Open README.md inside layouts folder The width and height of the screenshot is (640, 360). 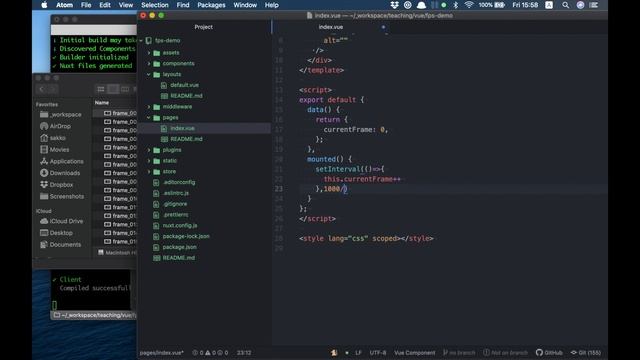point(186,96)
